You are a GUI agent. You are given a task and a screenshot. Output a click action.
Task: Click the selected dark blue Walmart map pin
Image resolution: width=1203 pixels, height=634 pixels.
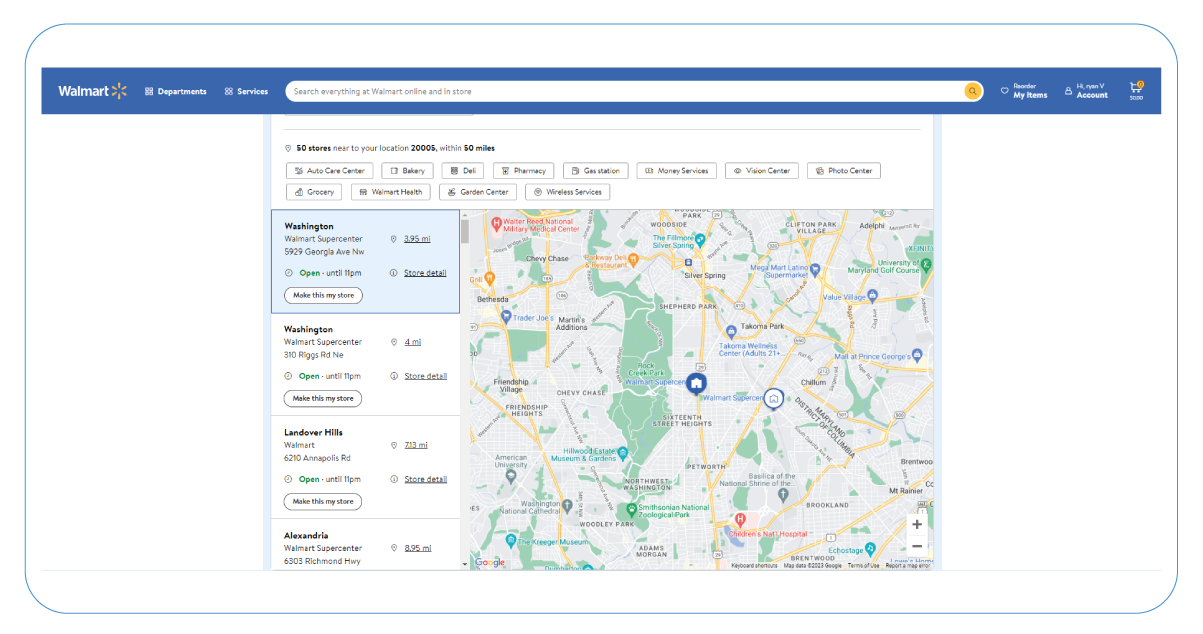tap(697, 383)
